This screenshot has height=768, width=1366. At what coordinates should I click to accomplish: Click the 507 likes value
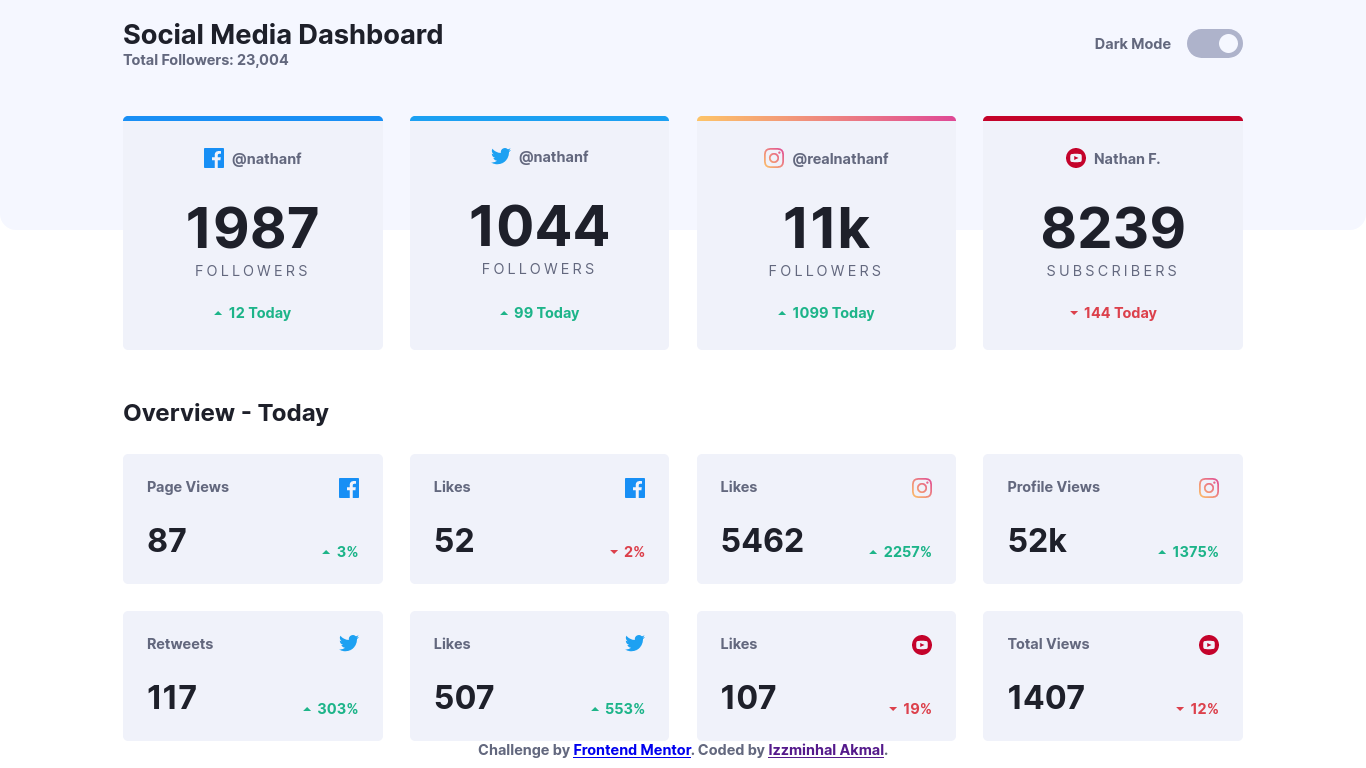tap(464, 698)
